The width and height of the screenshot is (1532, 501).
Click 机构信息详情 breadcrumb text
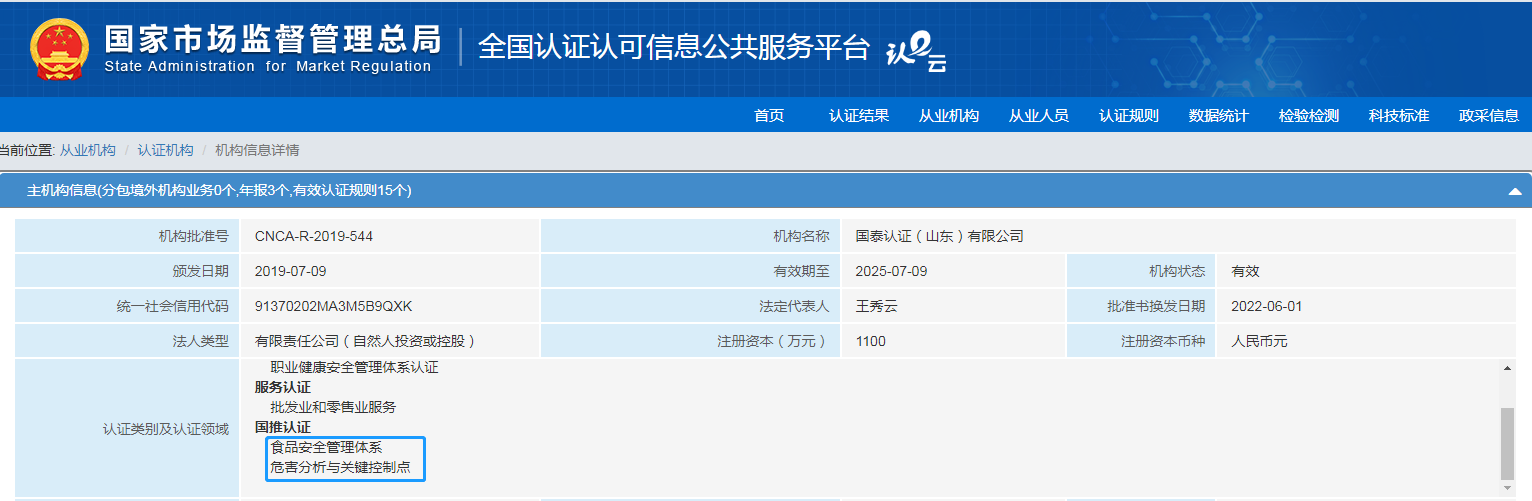click(x=257, y=150)
